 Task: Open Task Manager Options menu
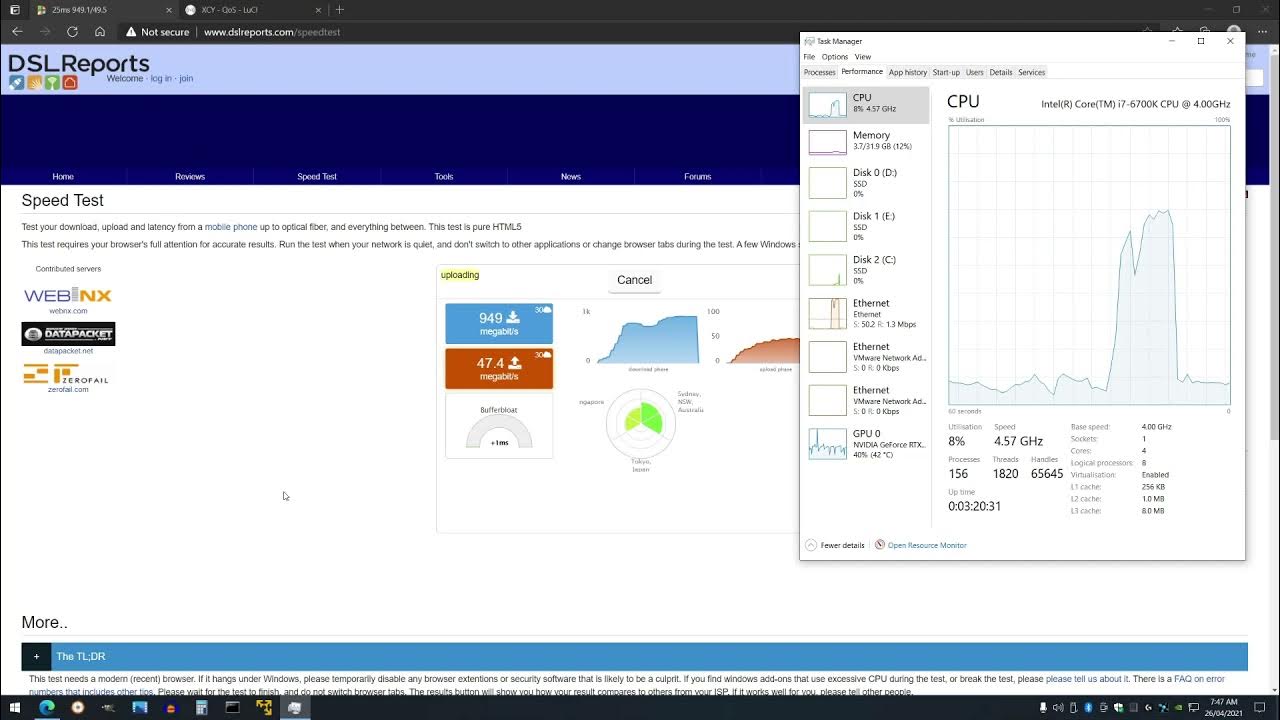[x=835, y=57]
